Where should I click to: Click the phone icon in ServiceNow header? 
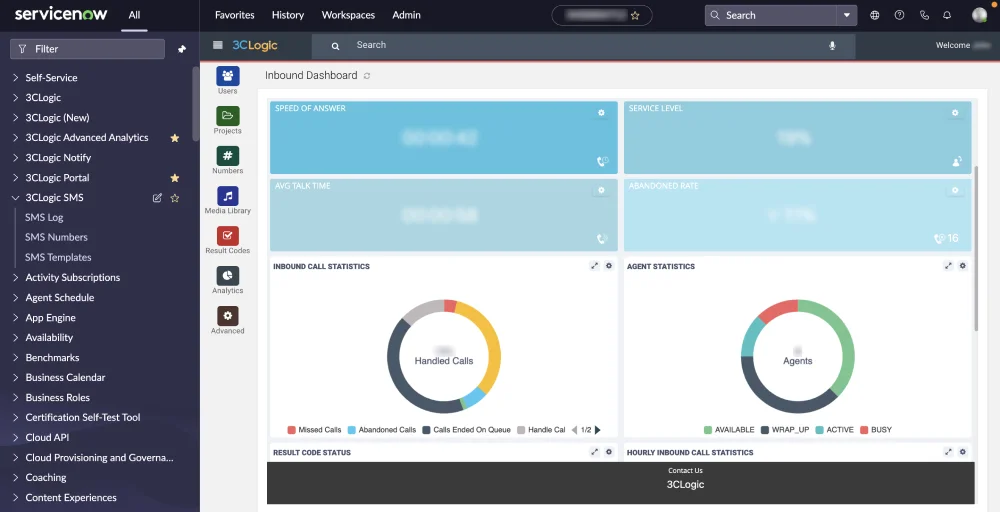(x=924, y=15)
